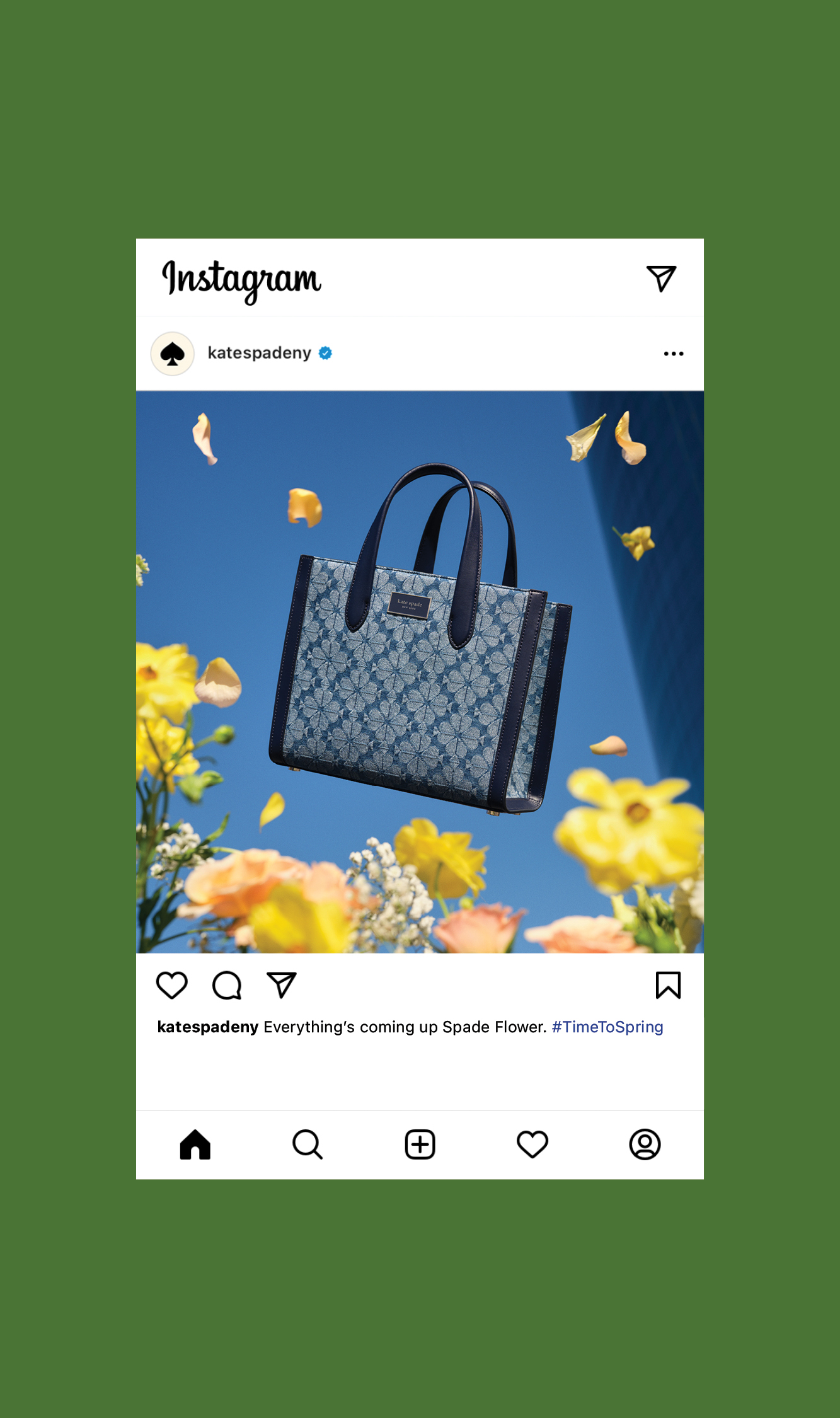Click the kate spade label on the bag
The image size is (840, 1418).
[410, 604]
